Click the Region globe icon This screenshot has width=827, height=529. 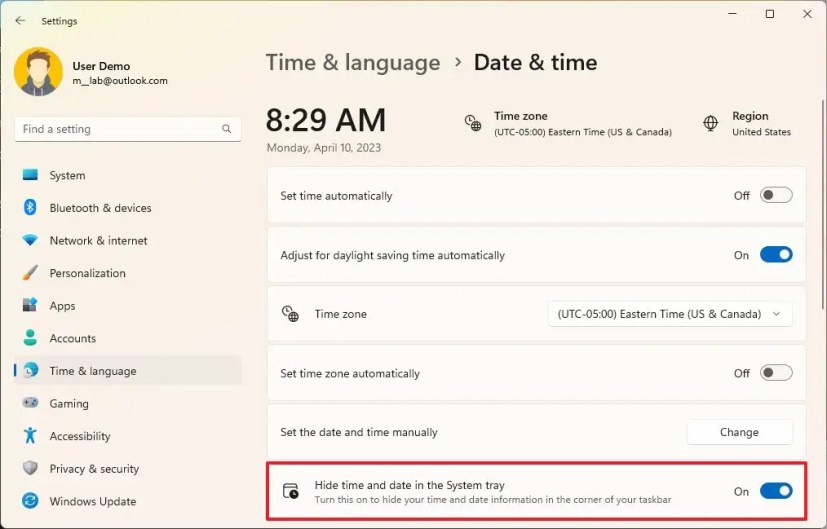pyautogui.click(x=710, y=123)
